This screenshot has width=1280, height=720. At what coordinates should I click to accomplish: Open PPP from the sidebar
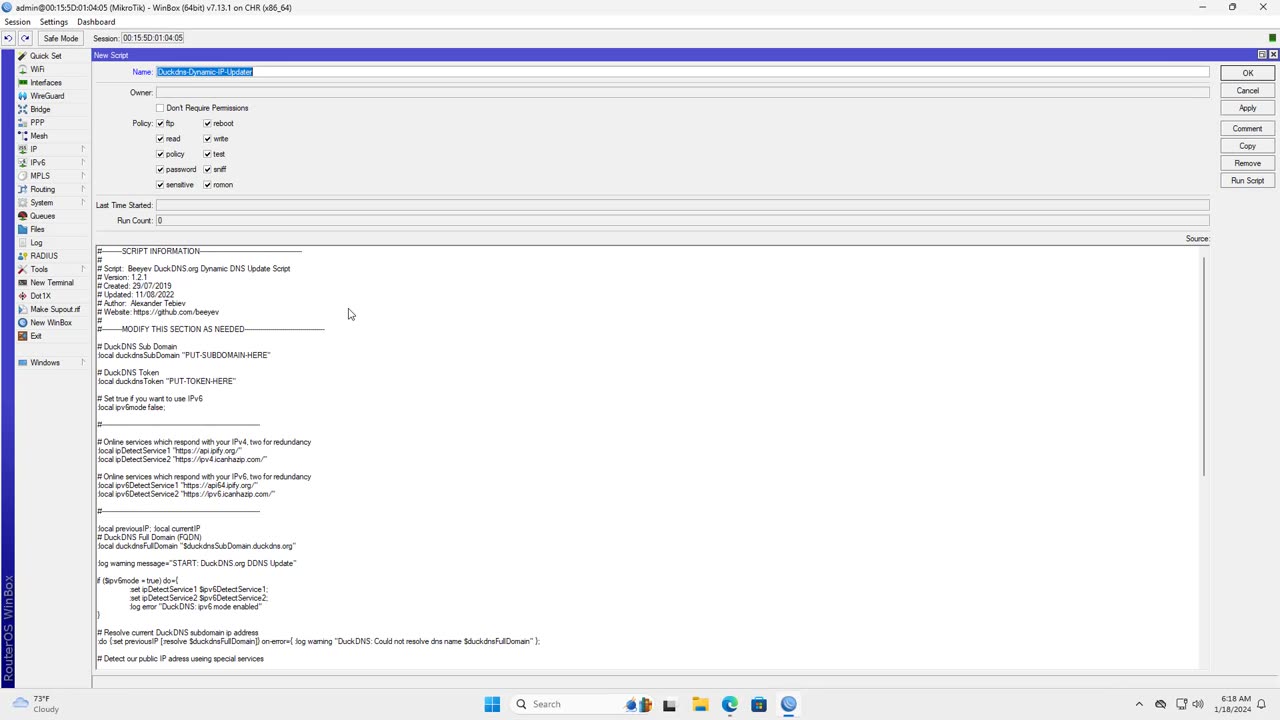pyautogui.click(x=37, y=122)
